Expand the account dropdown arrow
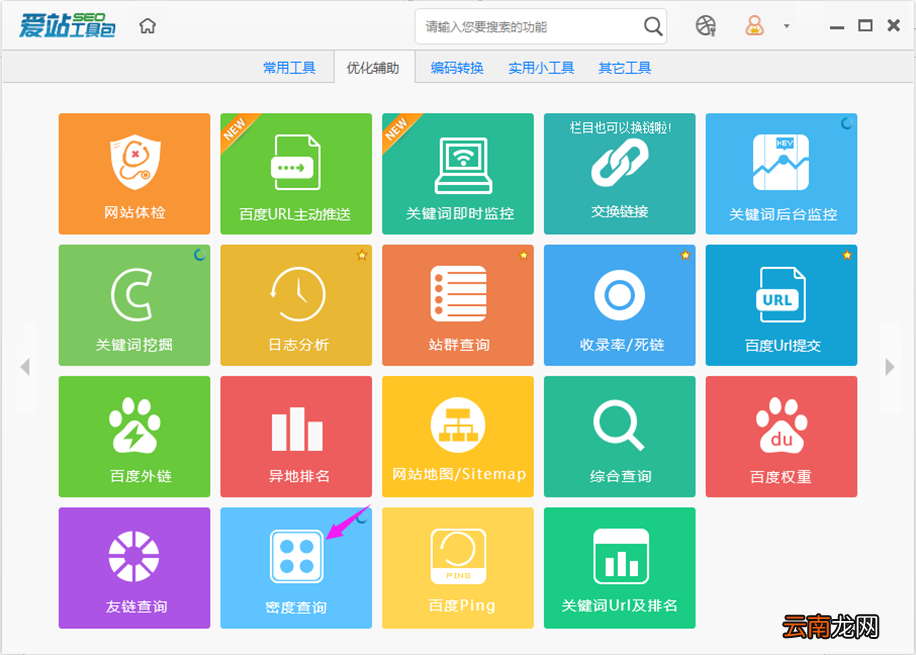The image size is (916, 655). click(786, 26)
